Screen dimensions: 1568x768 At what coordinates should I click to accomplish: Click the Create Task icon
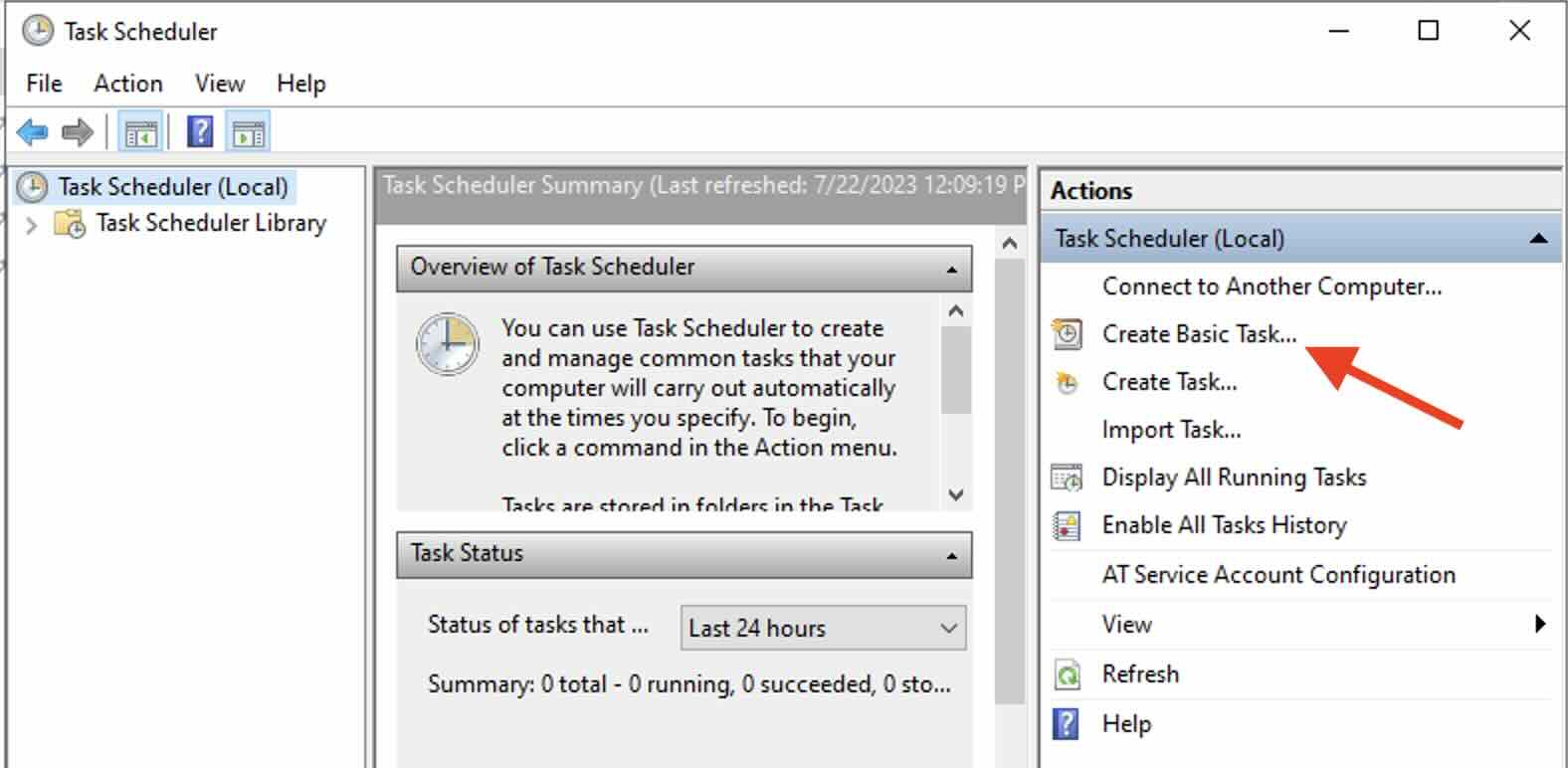pos(1068,382)
